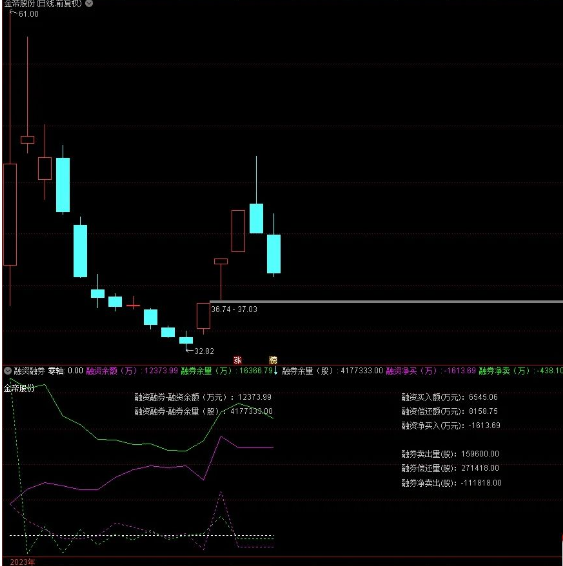Click the 36.74 - 37.03 gap label
563x566 pixels.
(x=234, y=309)
